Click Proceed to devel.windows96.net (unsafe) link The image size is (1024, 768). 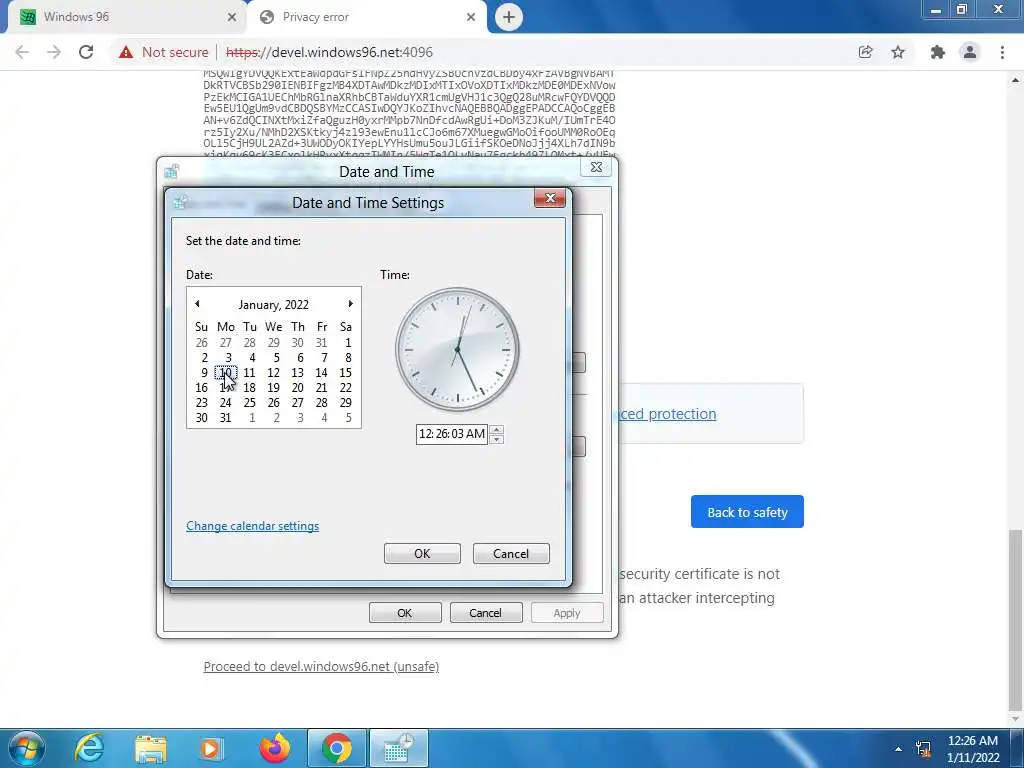pos(321,667)
